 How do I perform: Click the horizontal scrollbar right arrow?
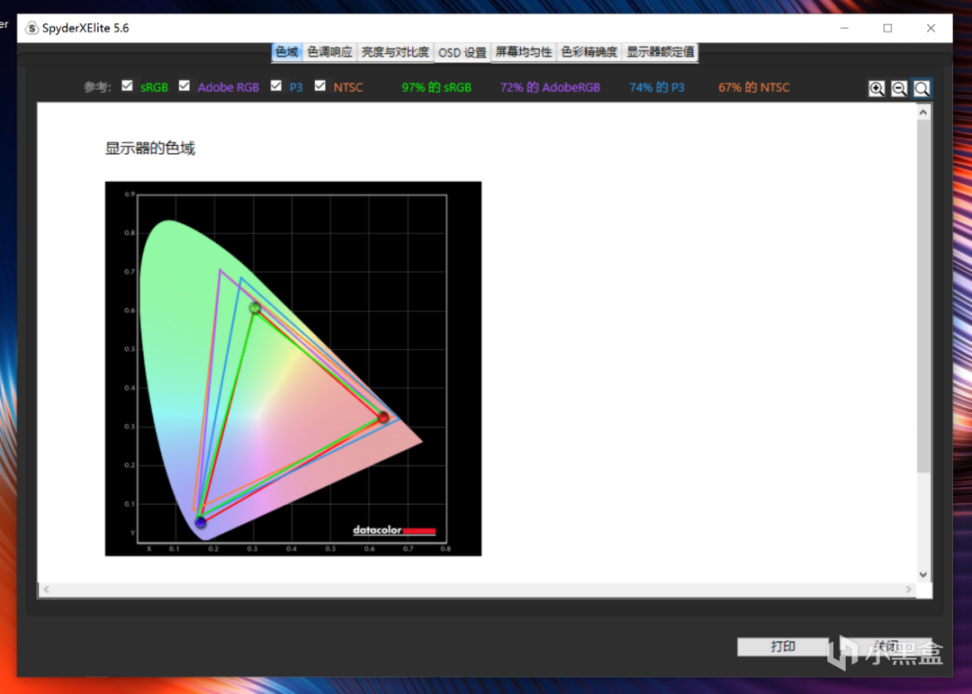pyautogui.click(x=908, y=589)
